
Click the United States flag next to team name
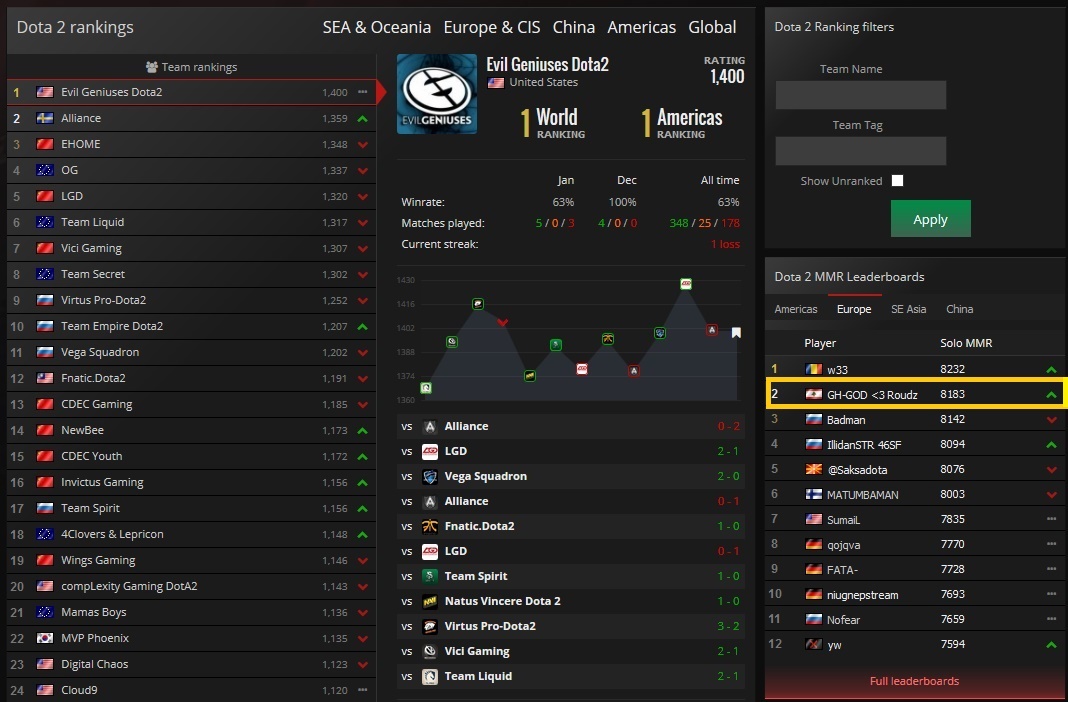[x=497, y=82]
